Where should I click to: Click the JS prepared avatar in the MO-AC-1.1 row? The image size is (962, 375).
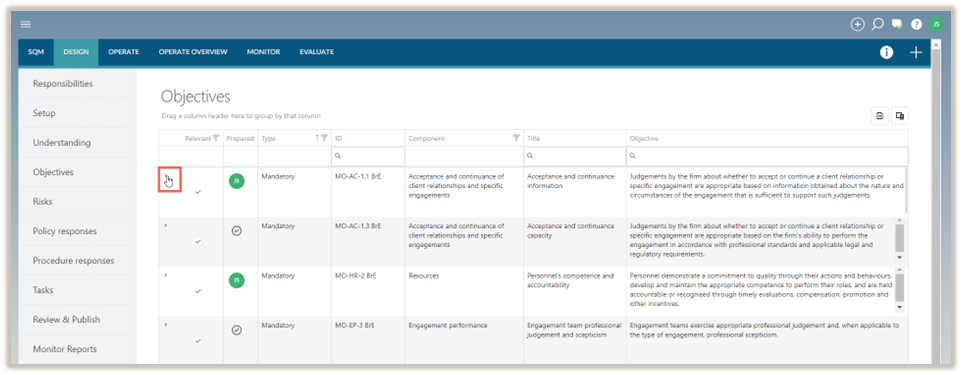(x=237, y=181)
